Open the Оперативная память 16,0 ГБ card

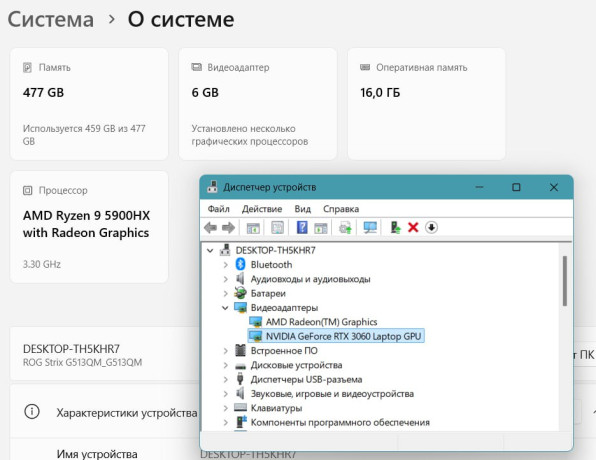[426, 104]
